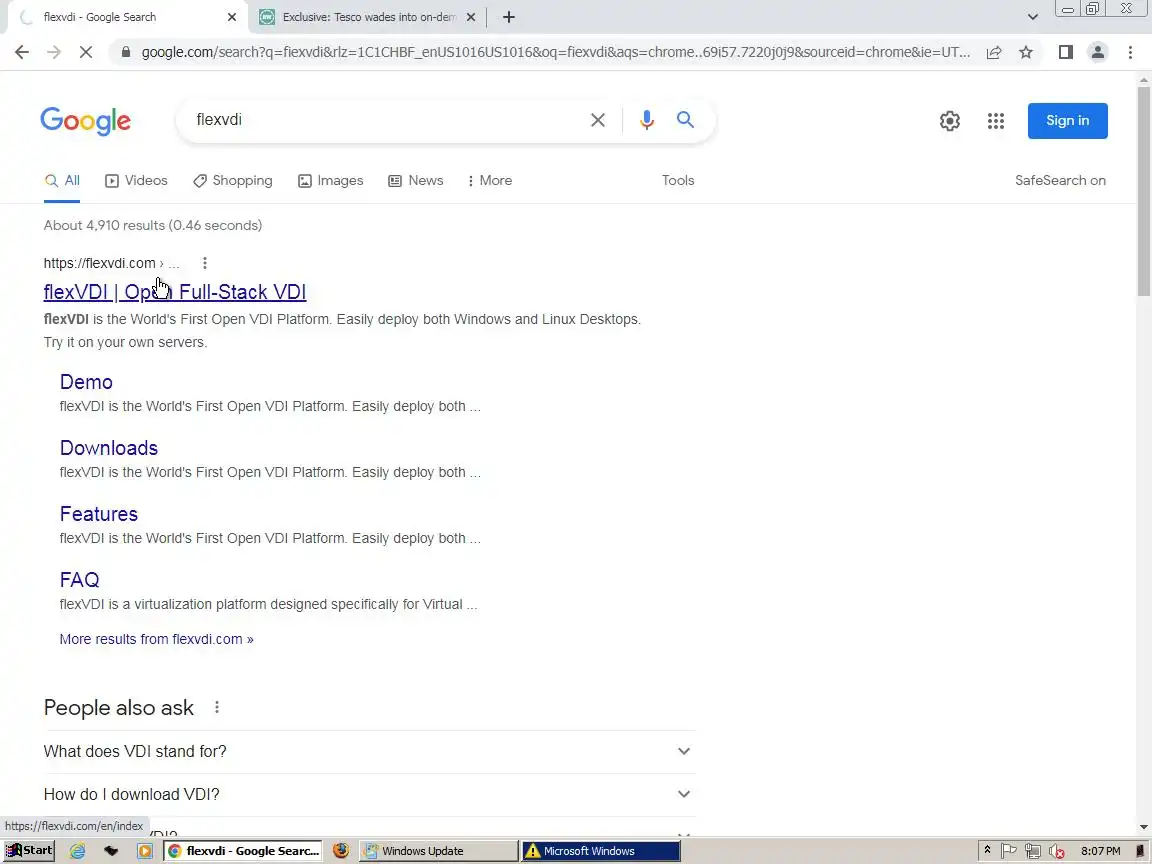Open a new tab with plus button

pyautogui.click(x=508, y=17)
